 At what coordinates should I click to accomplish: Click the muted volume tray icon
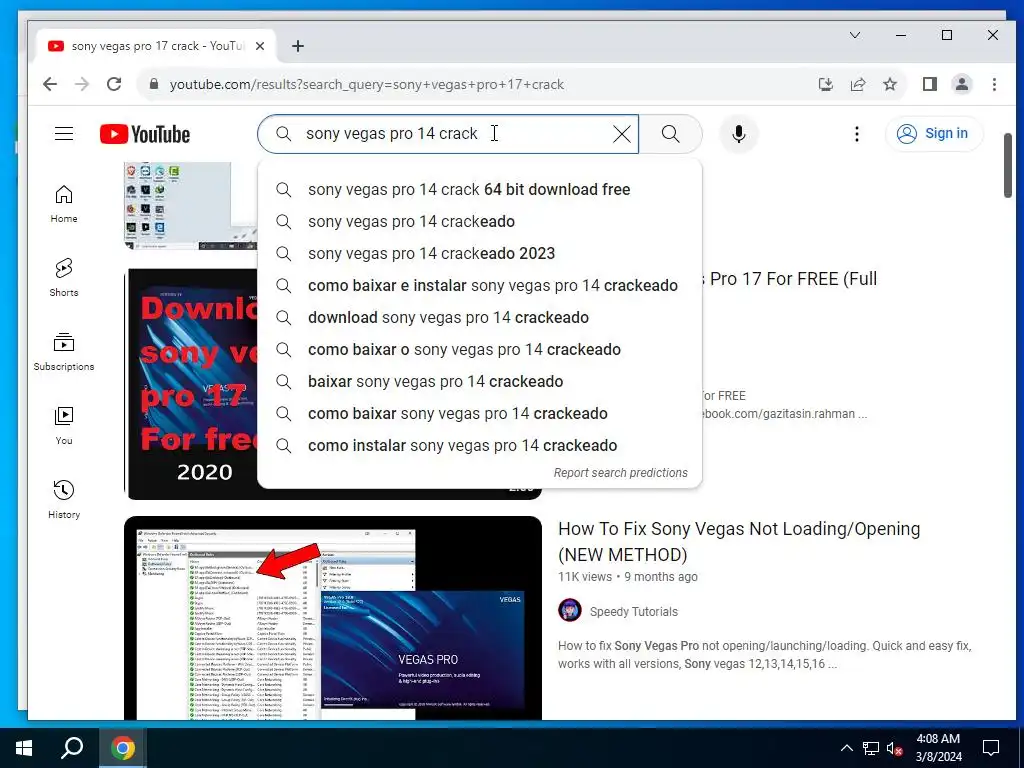pos(894,748)
